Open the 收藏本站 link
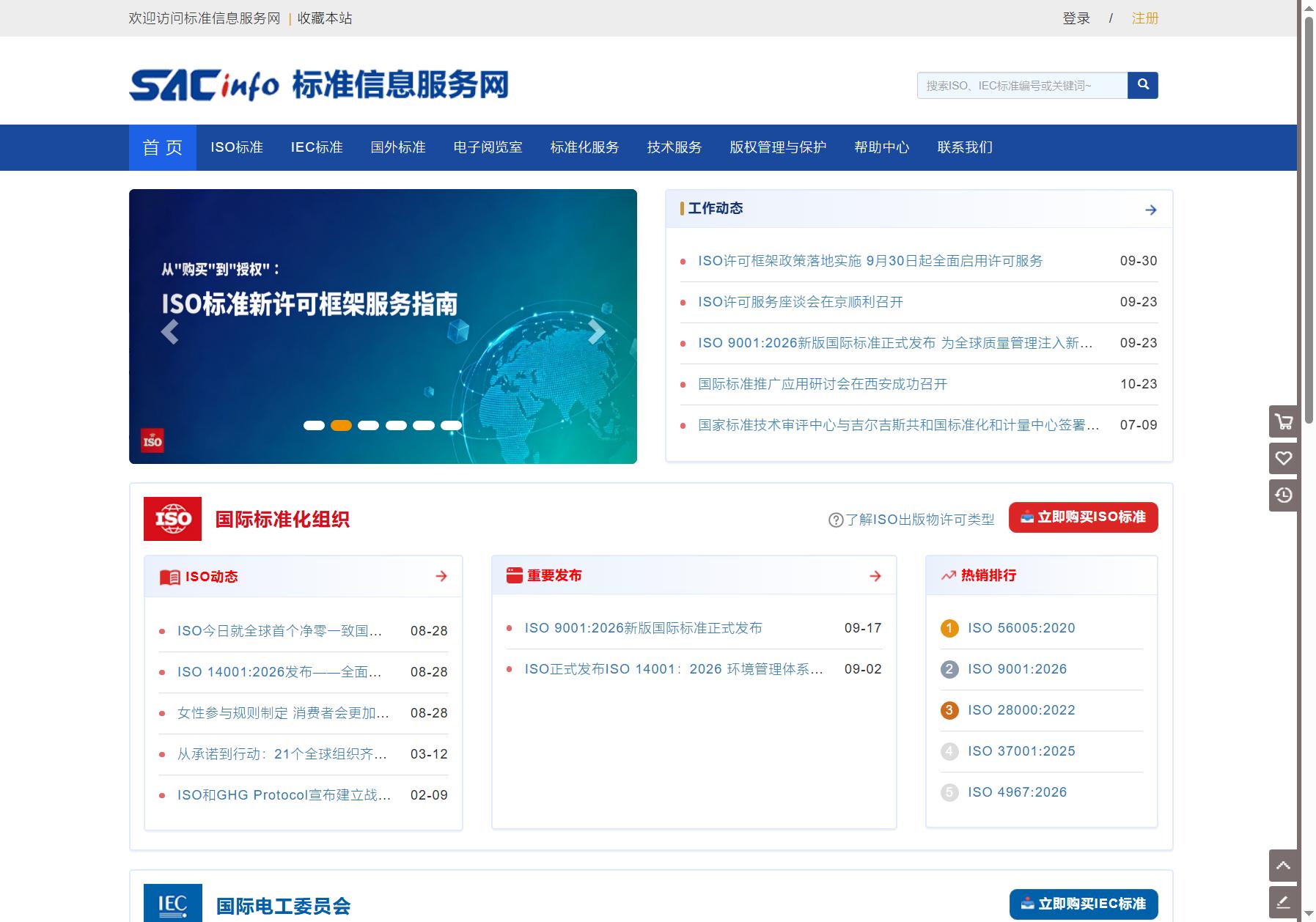The width and height of the screenshot is (1316, 922). pyautogui.click(x=325, y=18)
